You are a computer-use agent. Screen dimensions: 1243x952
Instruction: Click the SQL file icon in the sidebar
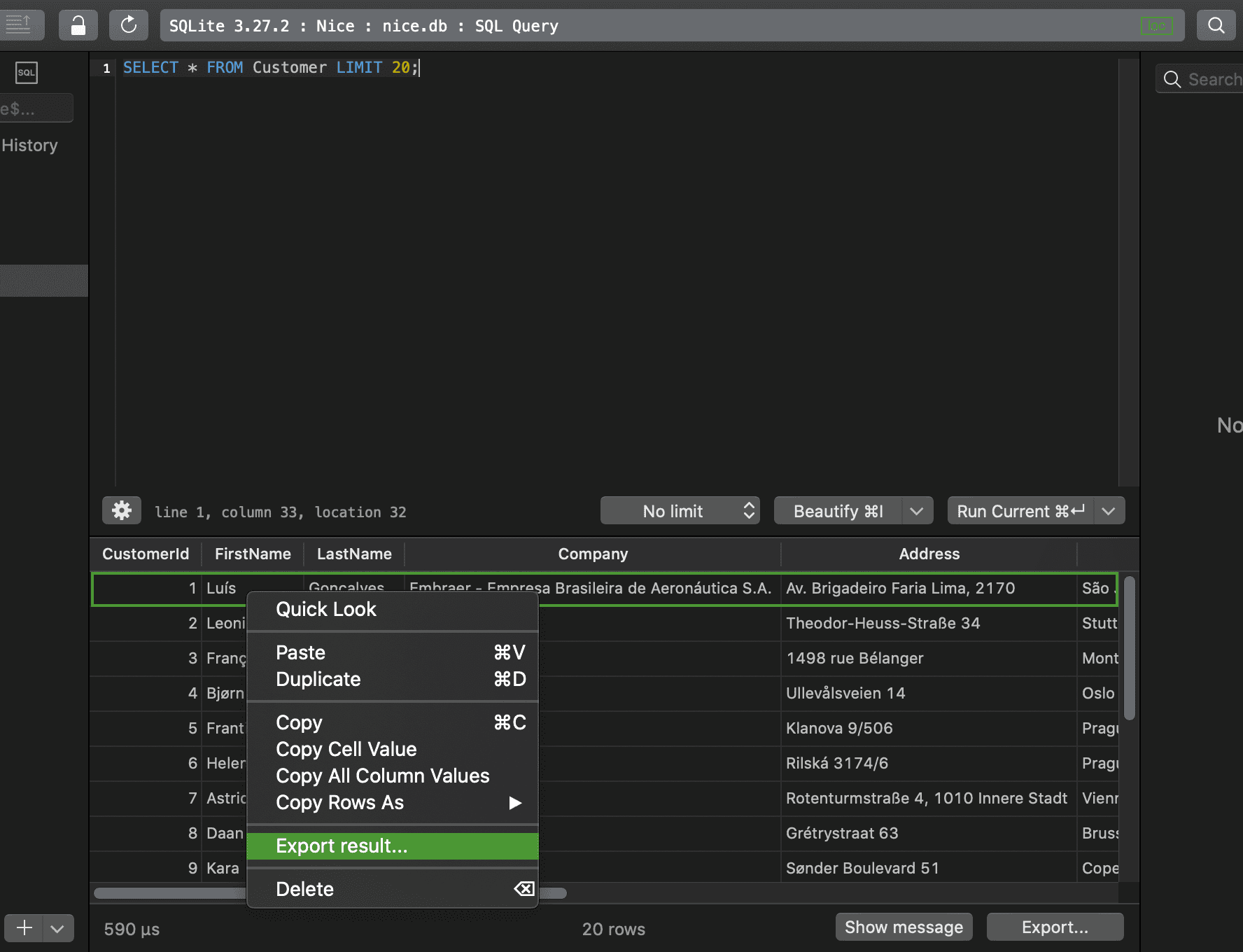tap(27, 72)
